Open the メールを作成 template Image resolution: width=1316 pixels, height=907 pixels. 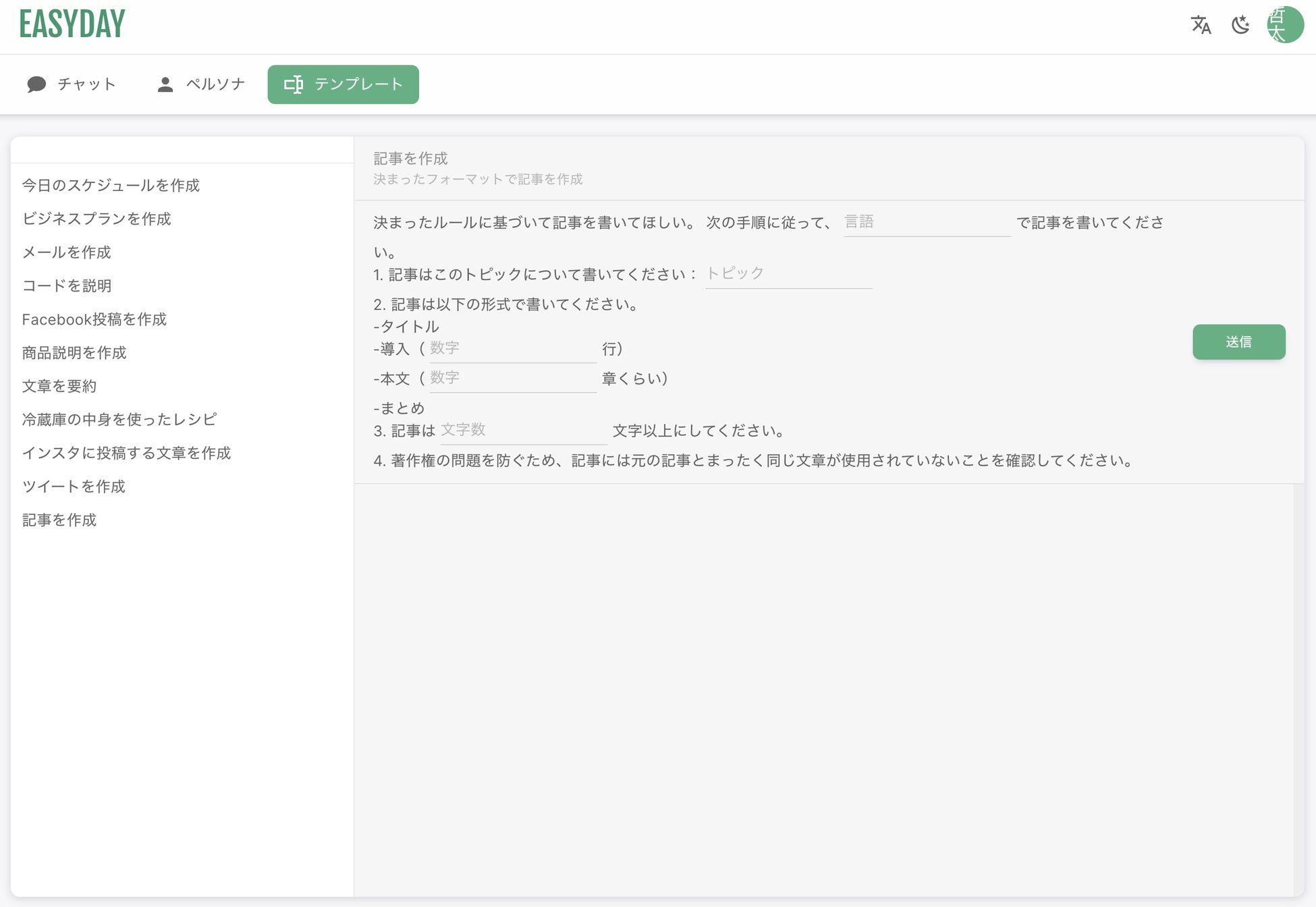click(x=66, y=252)
